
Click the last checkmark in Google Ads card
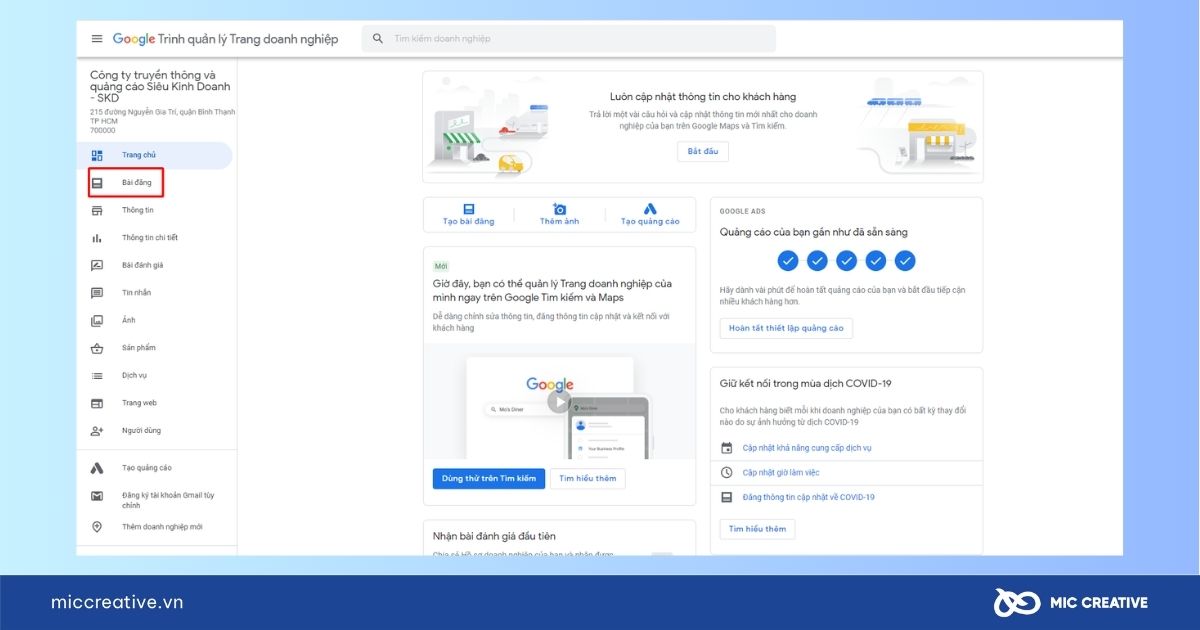pyautogui.click(x=905, y=261)
